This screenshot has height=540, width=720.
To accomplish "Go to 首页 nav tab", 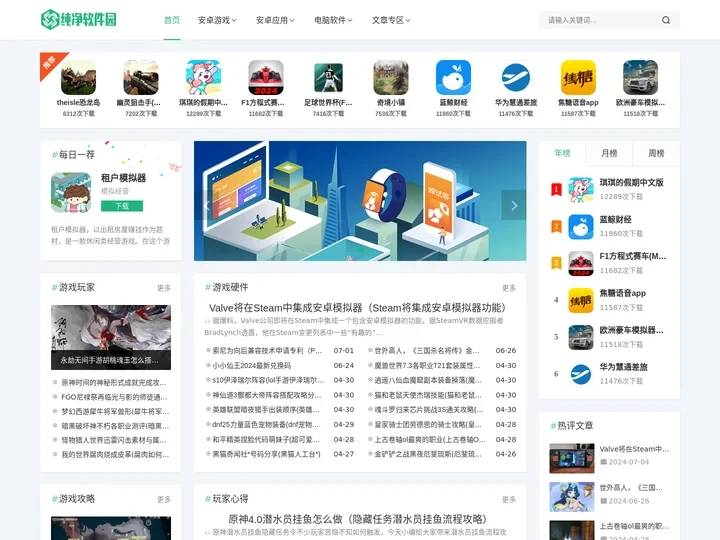I will (x=172, y=20).
